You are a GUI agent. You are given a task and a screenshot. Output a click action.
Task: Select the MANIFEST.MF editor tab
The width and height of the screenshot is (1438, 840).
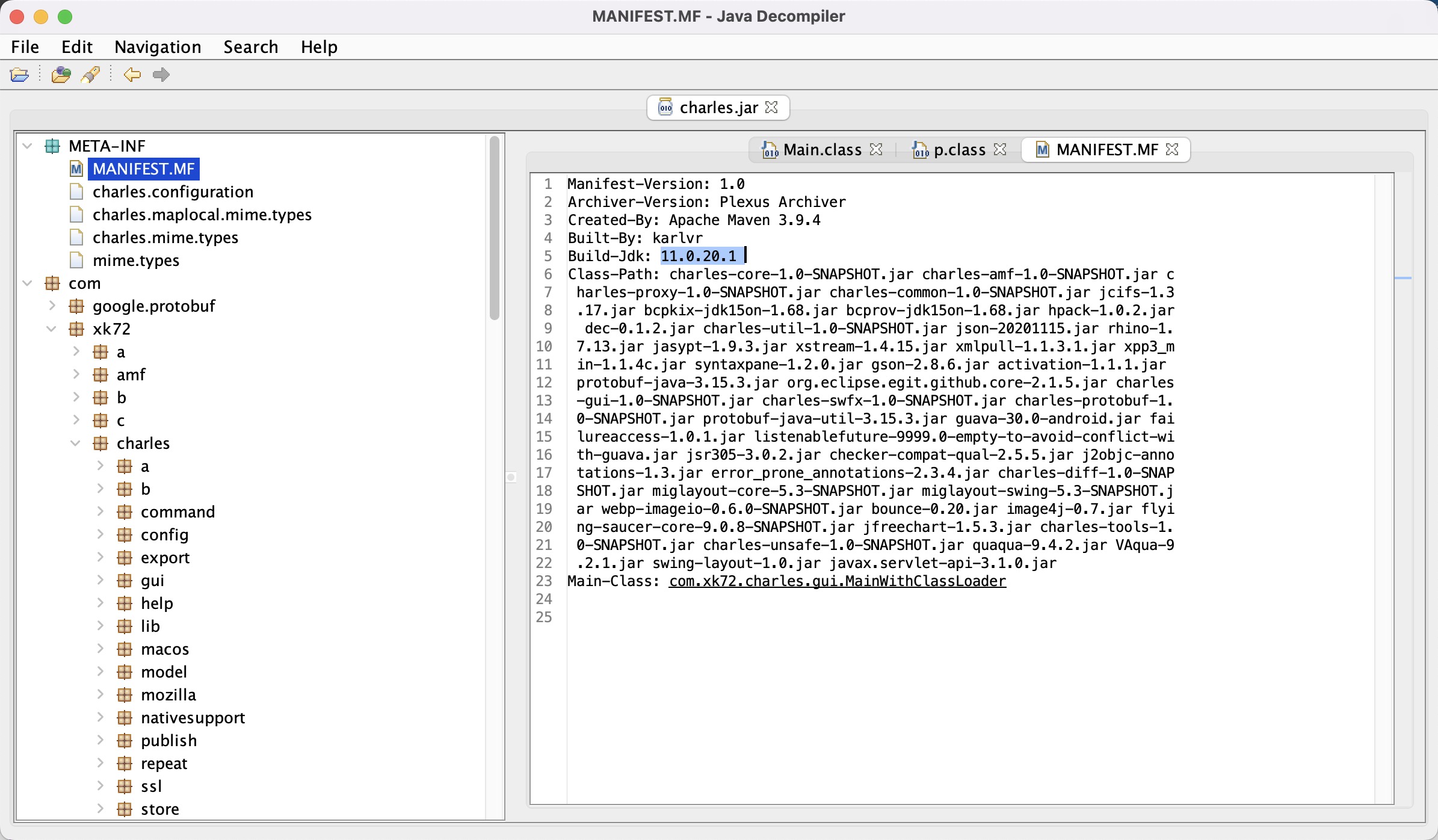1107,150
